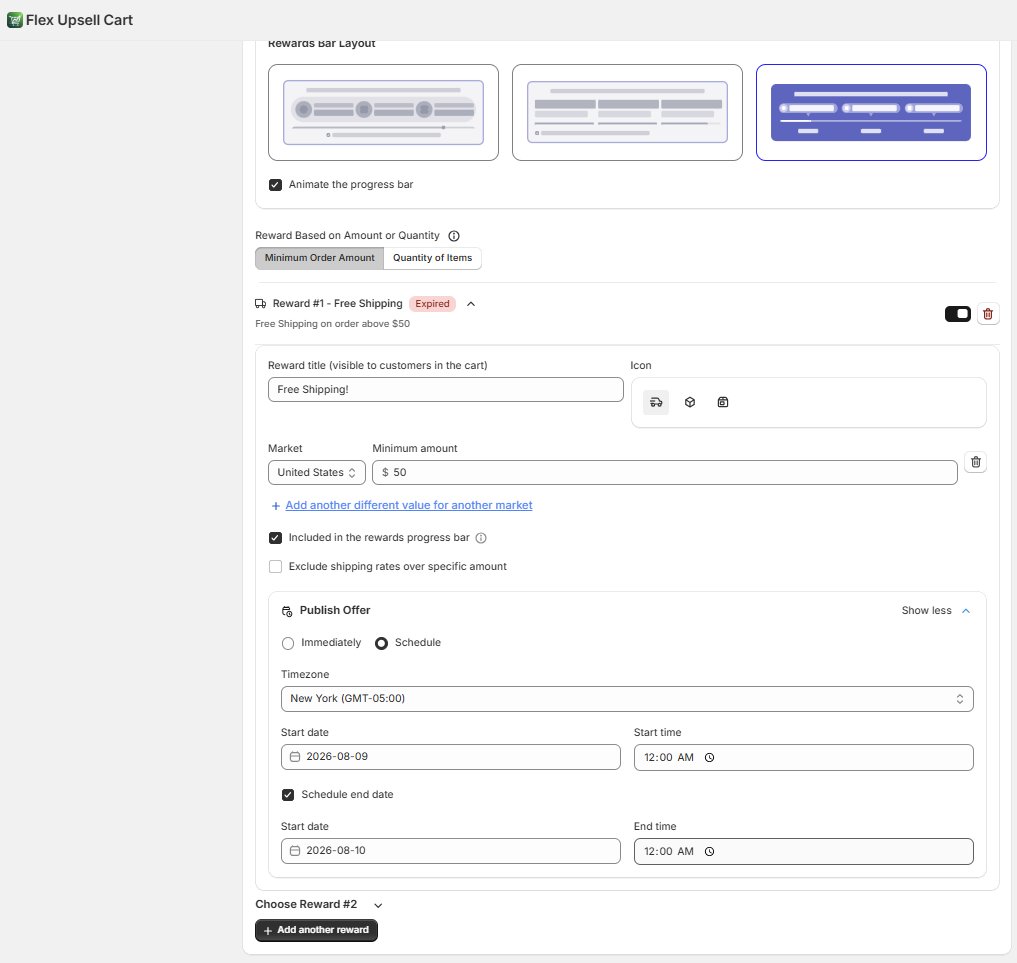
Task: Edit the Free Shipping! reward title field
Action: pyautogui.click(x=446, y=390)
